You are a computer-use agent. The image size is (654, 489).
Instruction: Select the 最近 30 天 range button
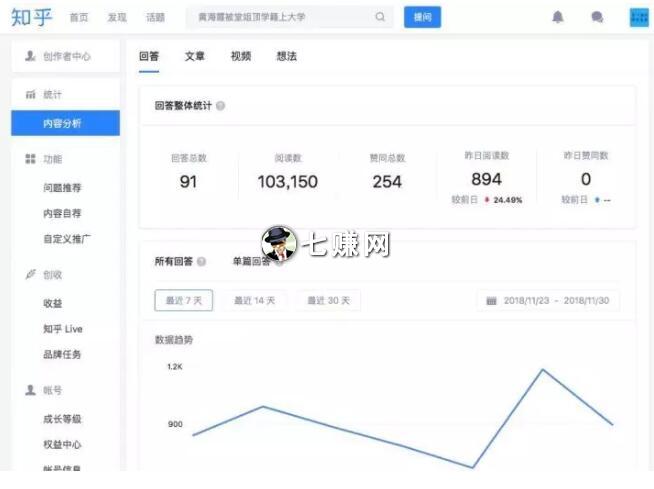328,300
